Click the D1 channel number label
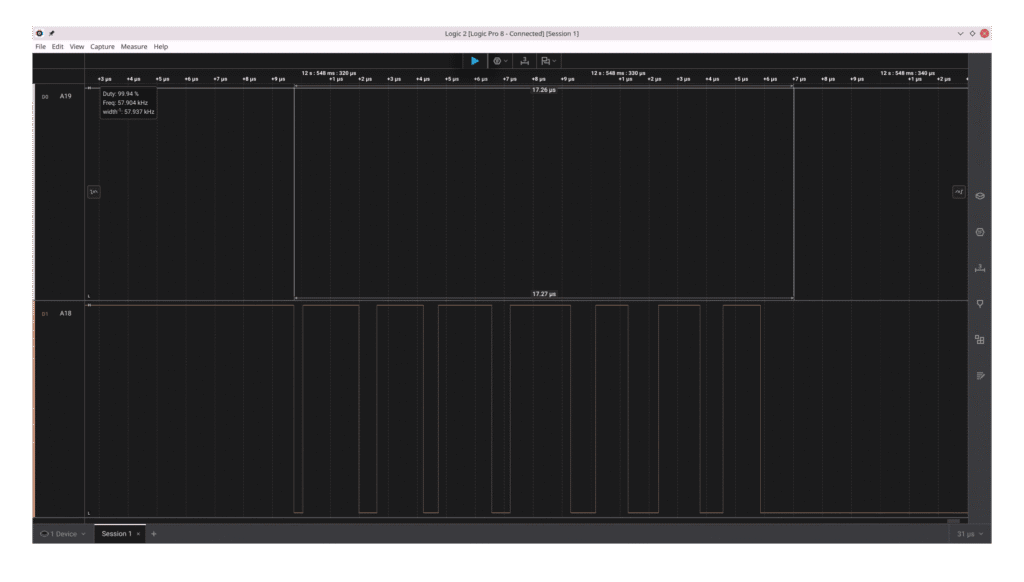This screenshot has height=582, width=1024. pos(45,314)
